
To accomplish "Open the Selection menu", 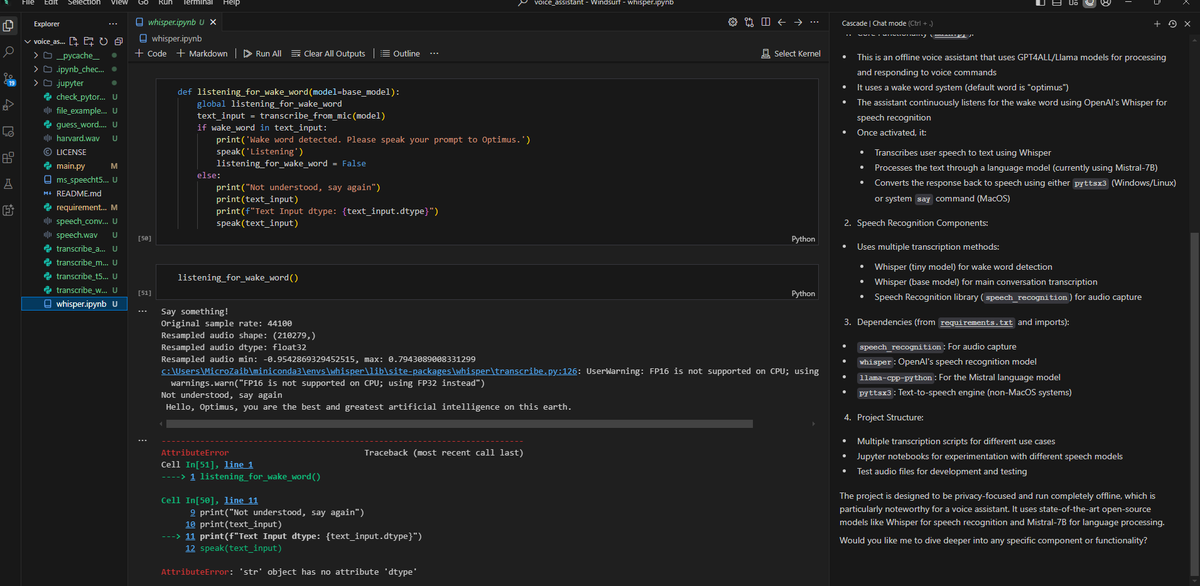I will tap(84, 4).
